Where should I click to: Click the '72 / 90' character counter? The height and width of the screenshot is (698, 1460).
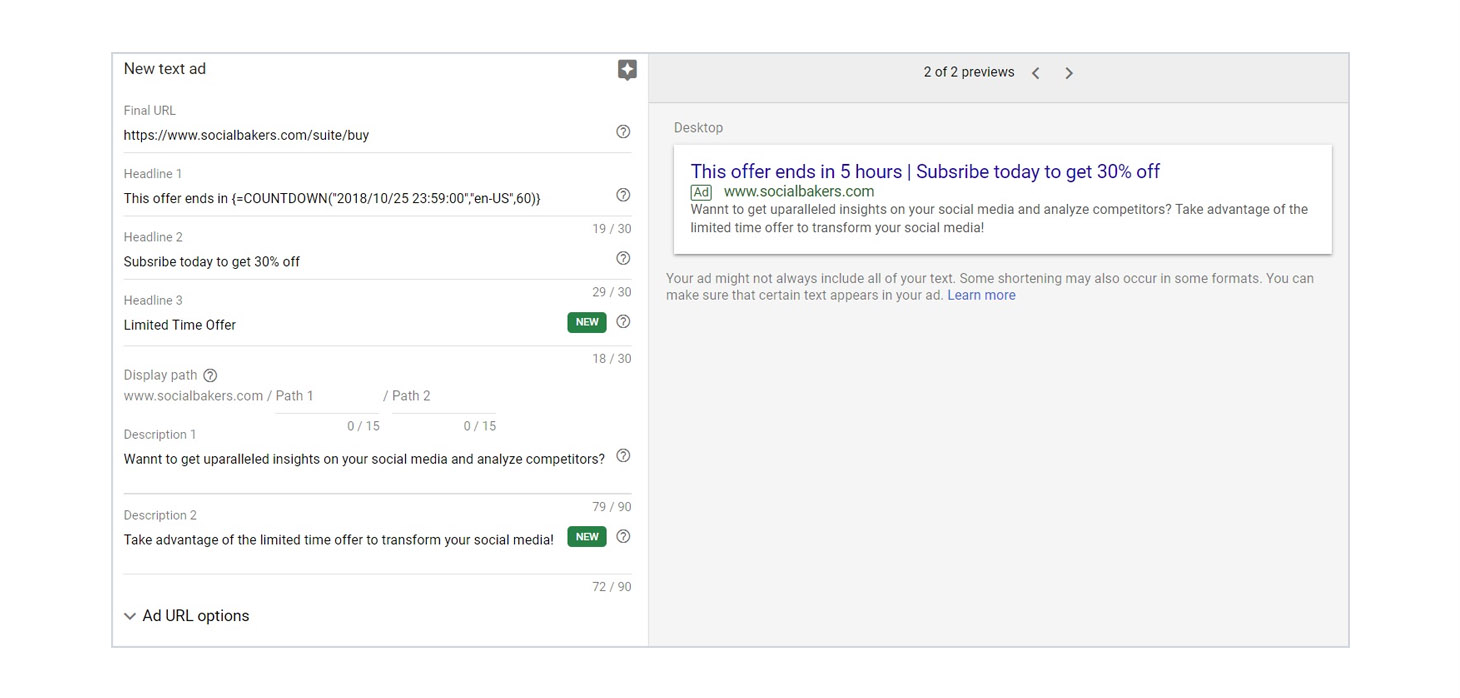click(612, 587)
